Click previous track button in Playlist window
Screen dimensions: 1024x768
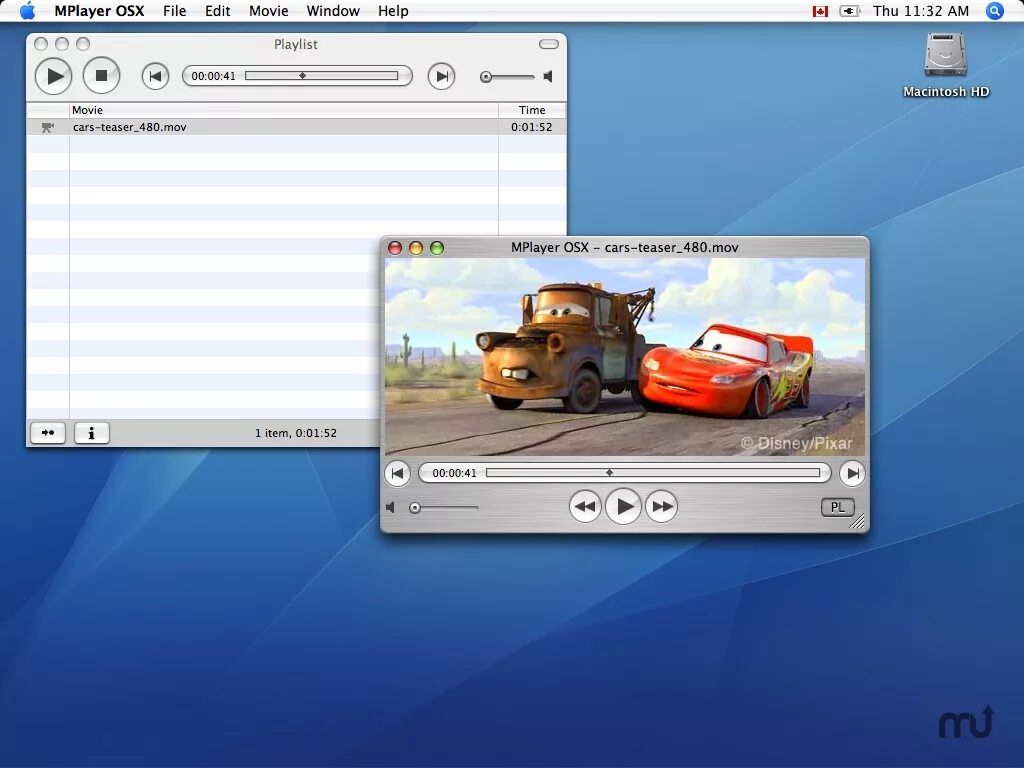tap(155, 76)
